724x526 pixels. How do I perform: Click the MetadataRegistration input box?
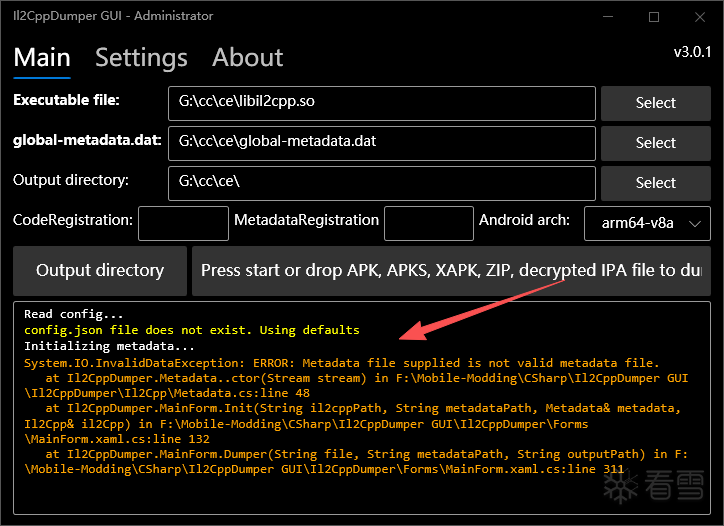[429, 222]
